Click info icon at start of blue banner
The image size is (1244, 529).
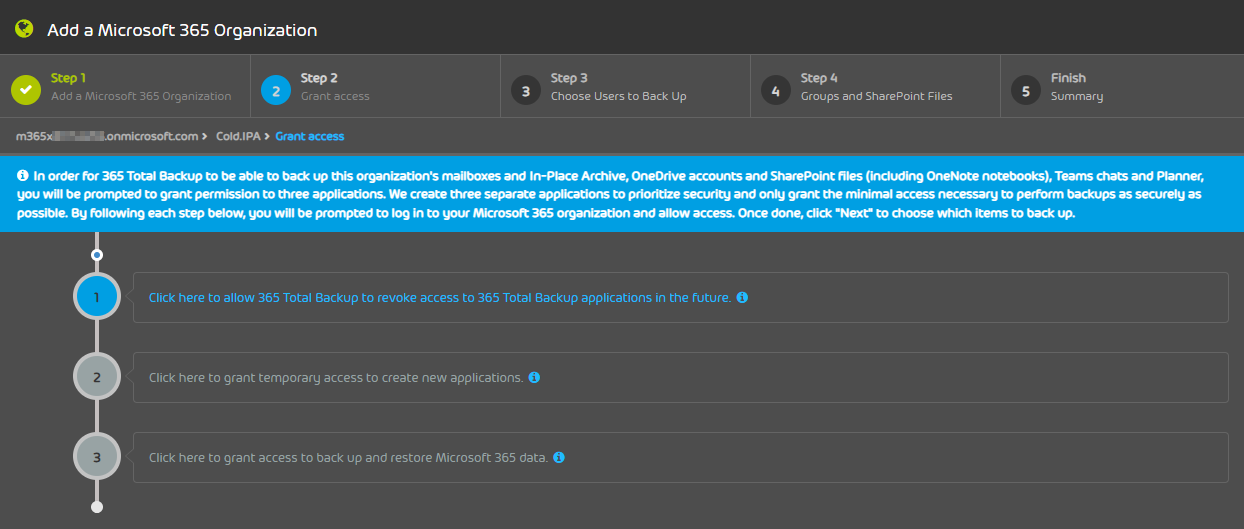[x=23, y=174]
